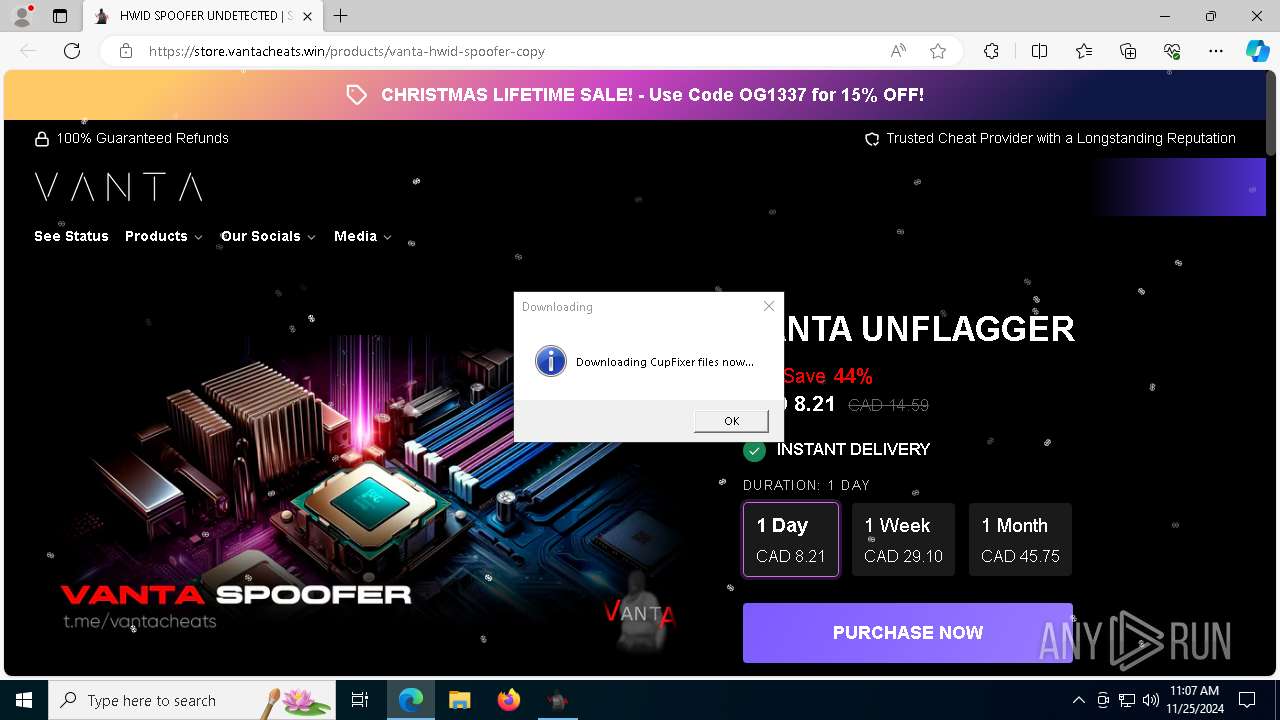Image resolution: width=1280 pixels, height=720 pixels.
Task: Open the notification center icon
Action: pos(1247,700)
